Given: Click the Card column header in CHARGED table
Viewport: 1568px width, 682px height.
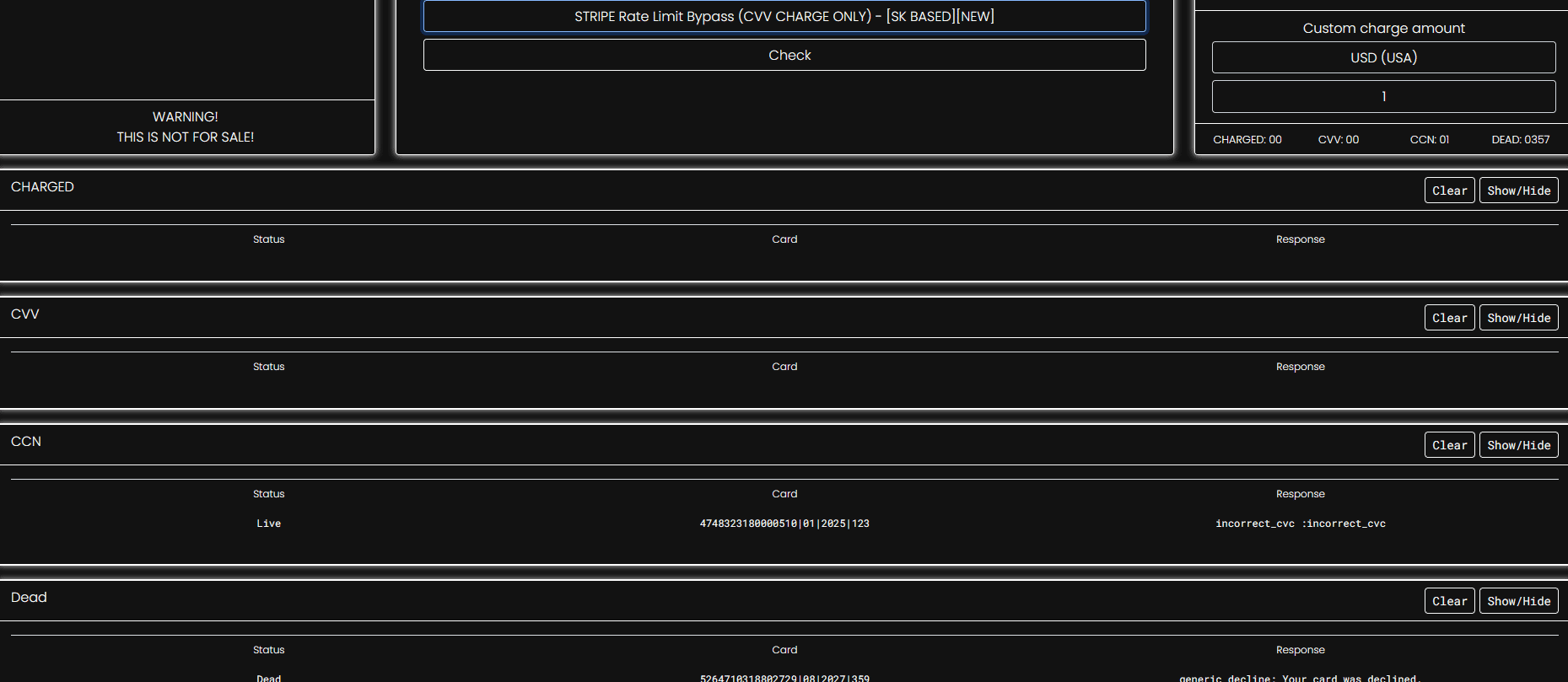Looking at the screenshot, I should (x=784, y=239).
